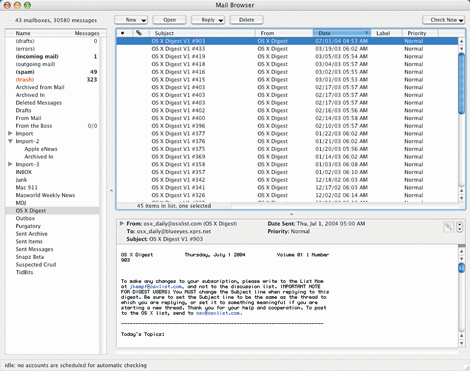
Task: Collapse the mailbox pane splitter arrow
Action: click(x=111, y=191)
